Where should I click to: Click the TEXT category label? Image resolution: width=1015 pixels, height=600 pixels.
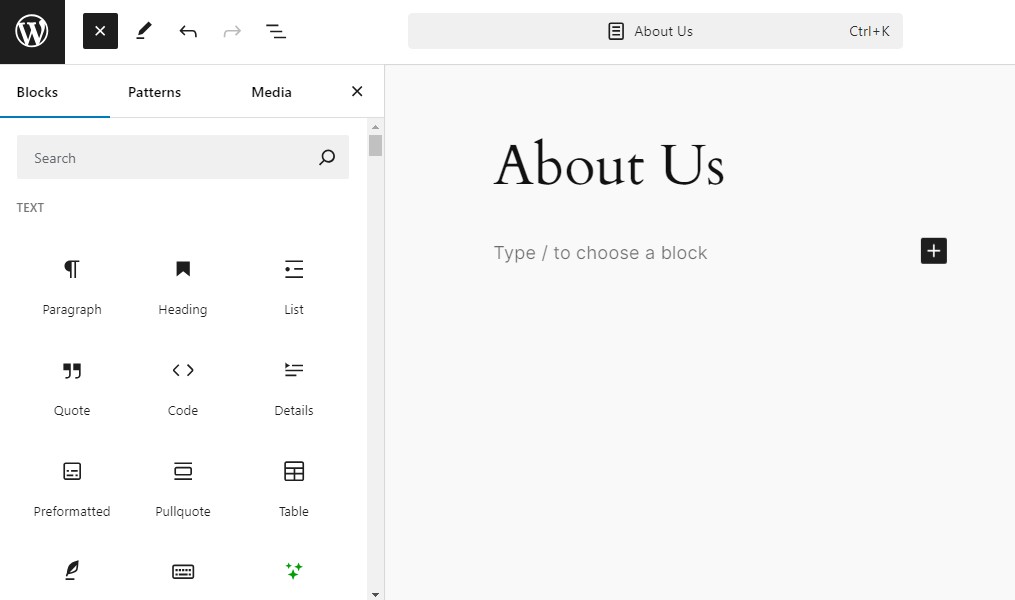[x=30, y=208]
